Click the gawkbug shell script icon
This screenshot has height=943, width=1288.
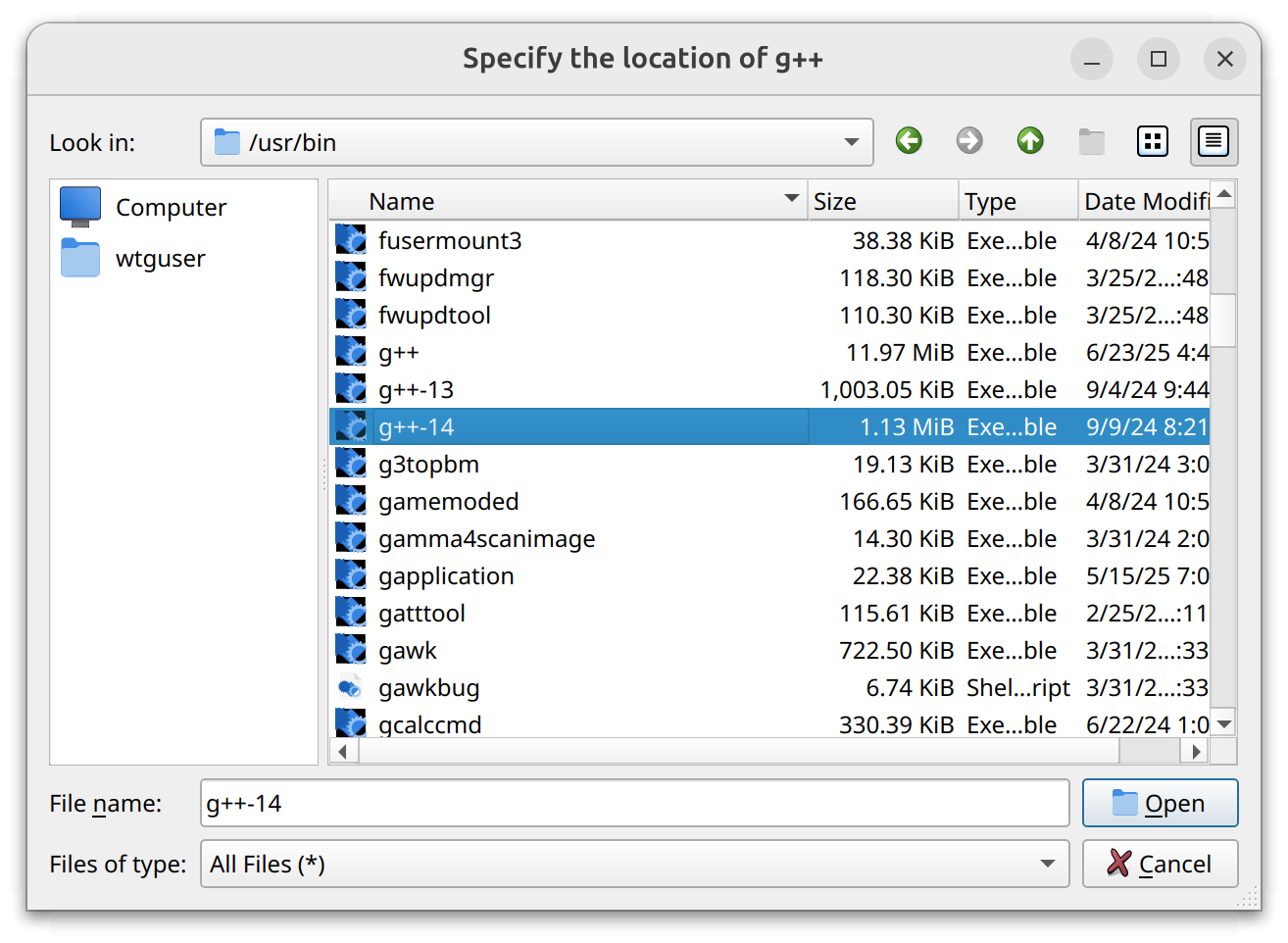[351, 688]
